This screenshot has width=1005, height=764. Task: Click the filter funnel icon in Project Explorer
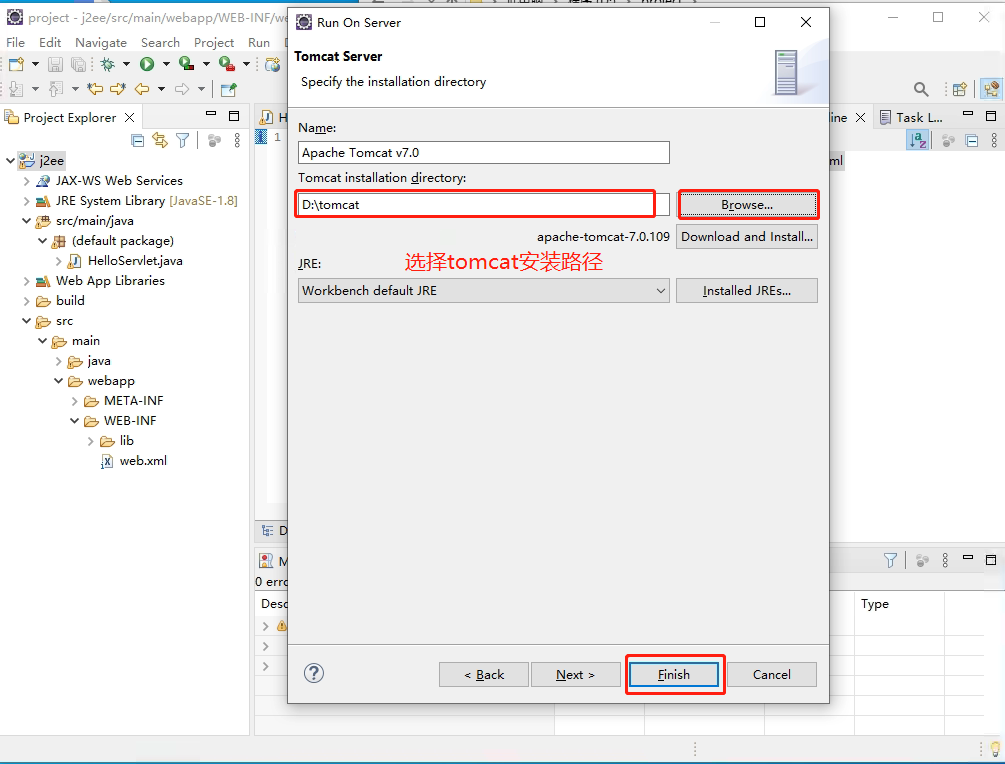pyautogui.click(x=183, y=140)
